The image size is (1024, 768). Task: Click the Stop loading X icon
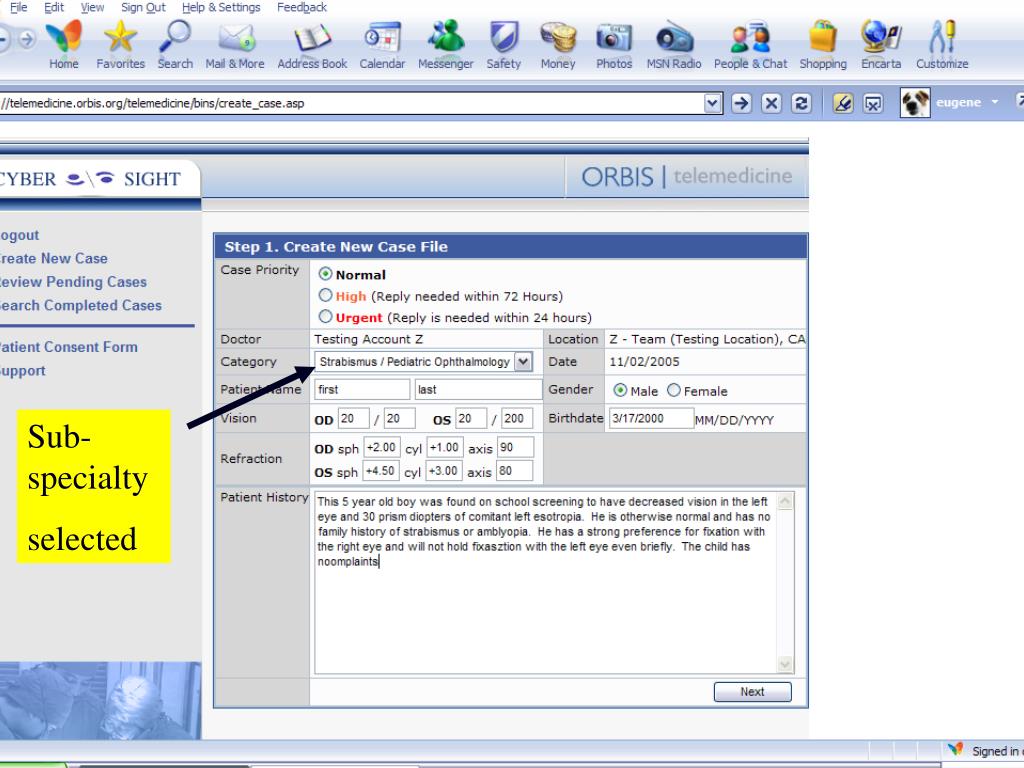point(771,103)
